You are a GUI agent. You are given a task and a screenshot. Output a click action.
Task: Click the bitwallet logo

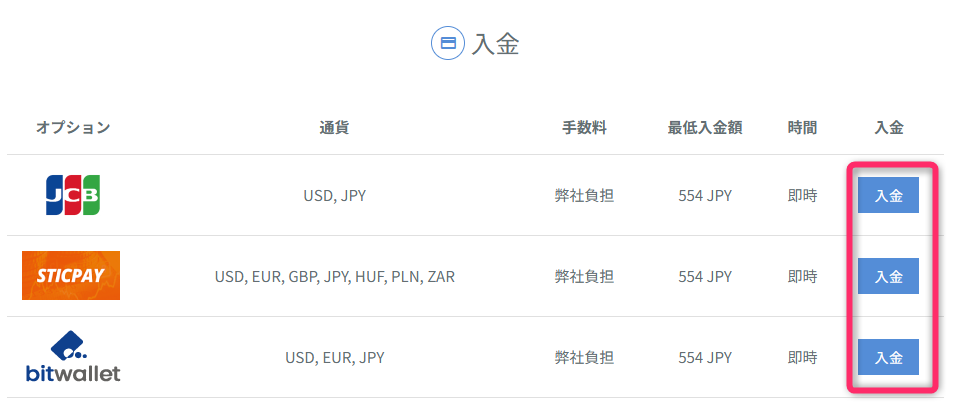72,356
